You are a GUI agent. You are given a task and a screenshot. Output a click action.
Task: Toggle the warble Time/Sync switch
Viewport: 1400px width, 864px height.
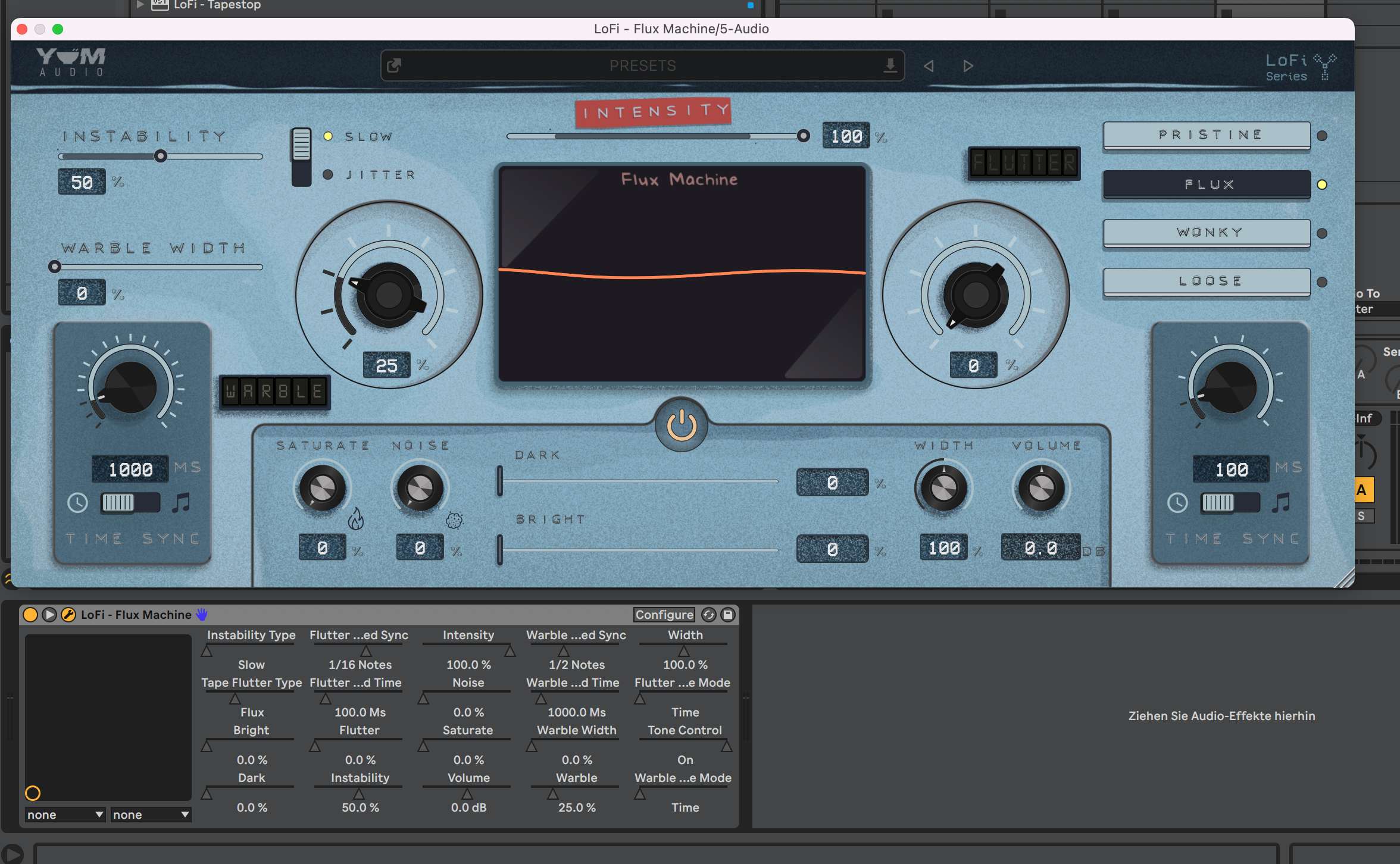point(130,503)
